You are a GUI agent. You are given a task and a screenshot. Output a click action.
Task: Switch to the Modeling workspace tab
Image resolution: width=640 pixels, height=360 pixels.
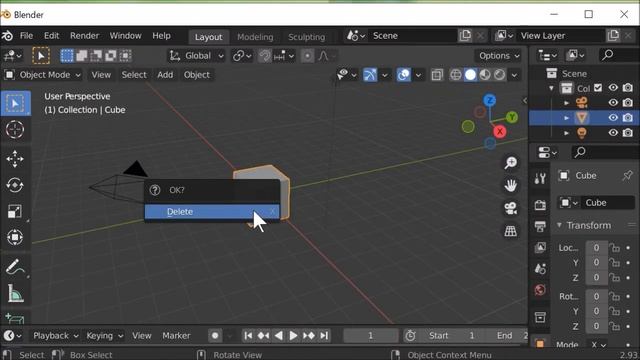point(255,37)
